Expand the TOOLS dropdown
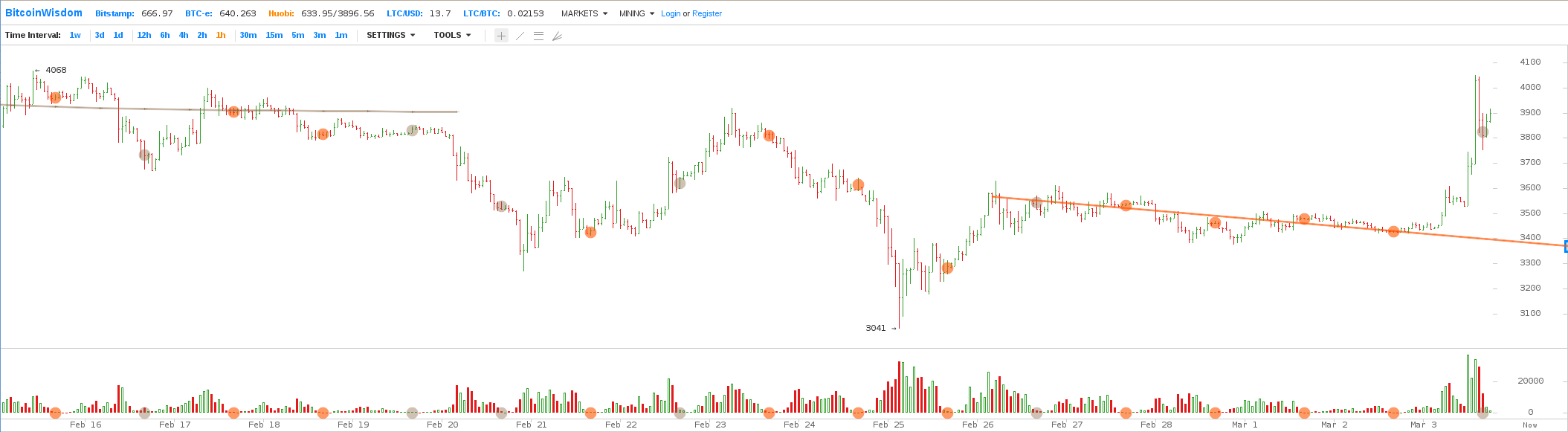 point(452,35)
